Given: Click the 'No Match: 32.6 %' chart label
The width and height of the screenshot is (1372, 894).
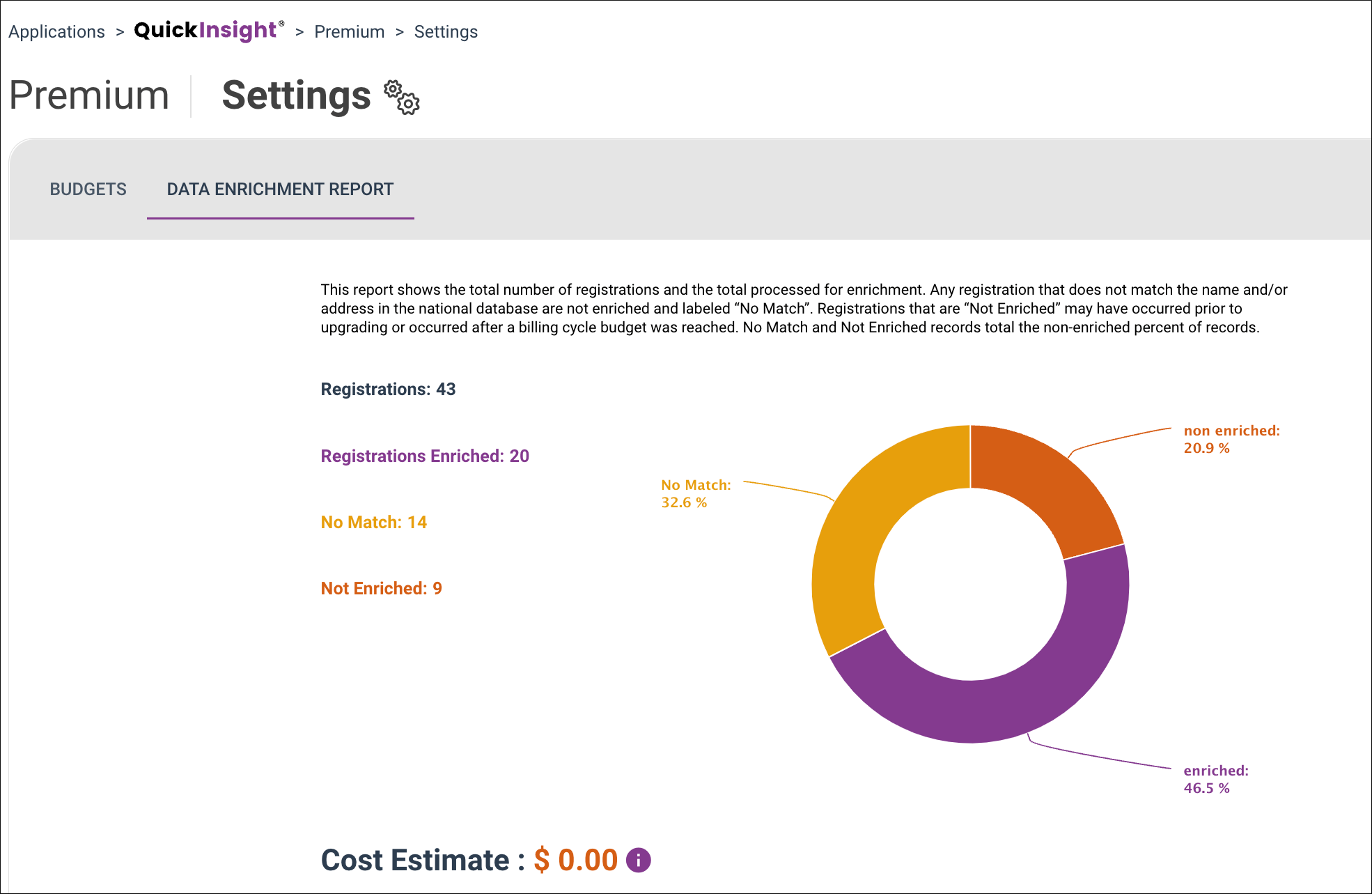Looking at the screenshot, I should pos(696,493).
